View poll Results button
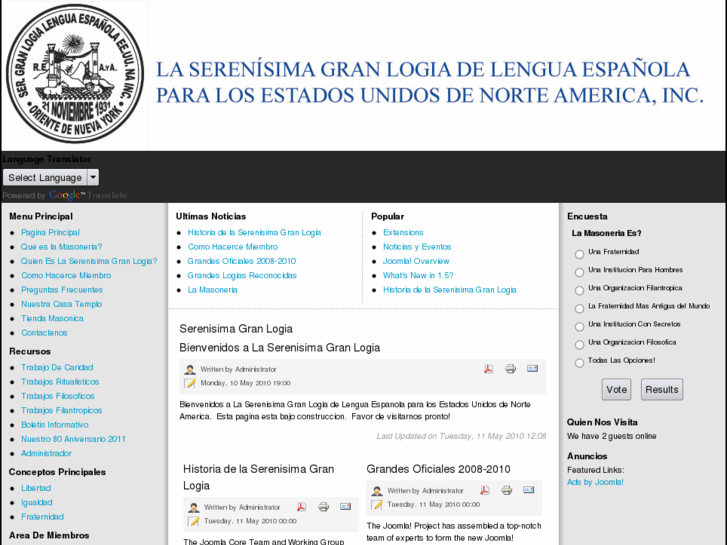The width and height of the screenshot is (727, 545). (662, 390)
